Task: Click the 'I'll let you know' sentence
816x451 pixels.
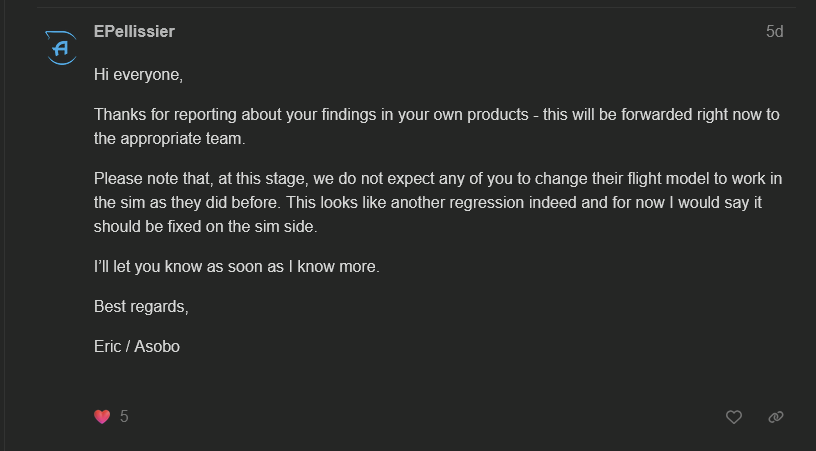Action: click(237, 266)
